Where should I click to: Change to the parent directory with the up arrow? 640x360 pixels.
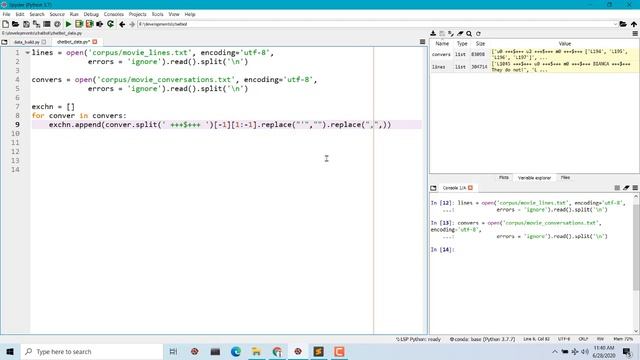point(634,24)
